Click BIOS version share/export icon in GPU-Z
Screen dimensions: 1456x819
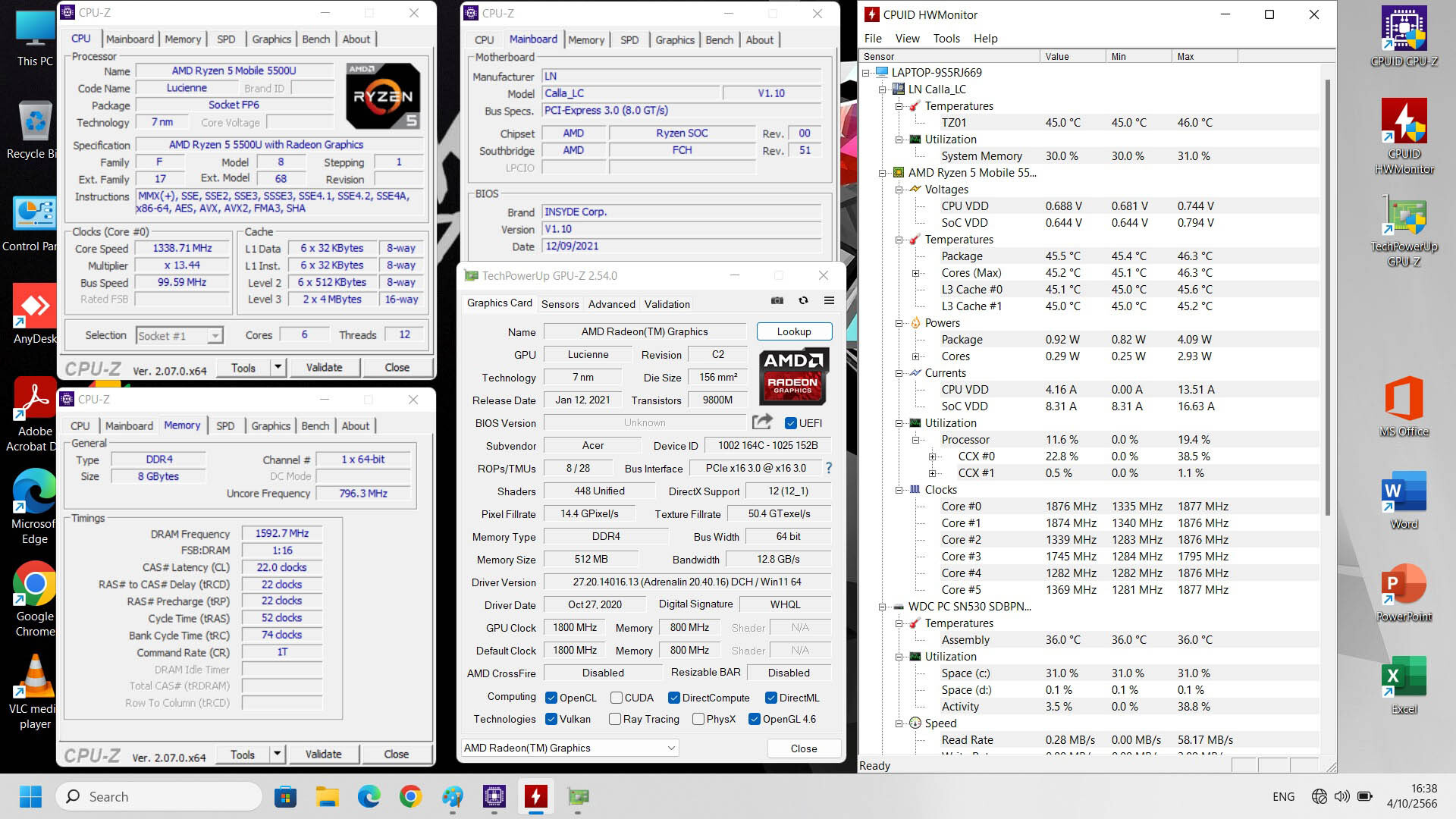(x=762, y=422)
